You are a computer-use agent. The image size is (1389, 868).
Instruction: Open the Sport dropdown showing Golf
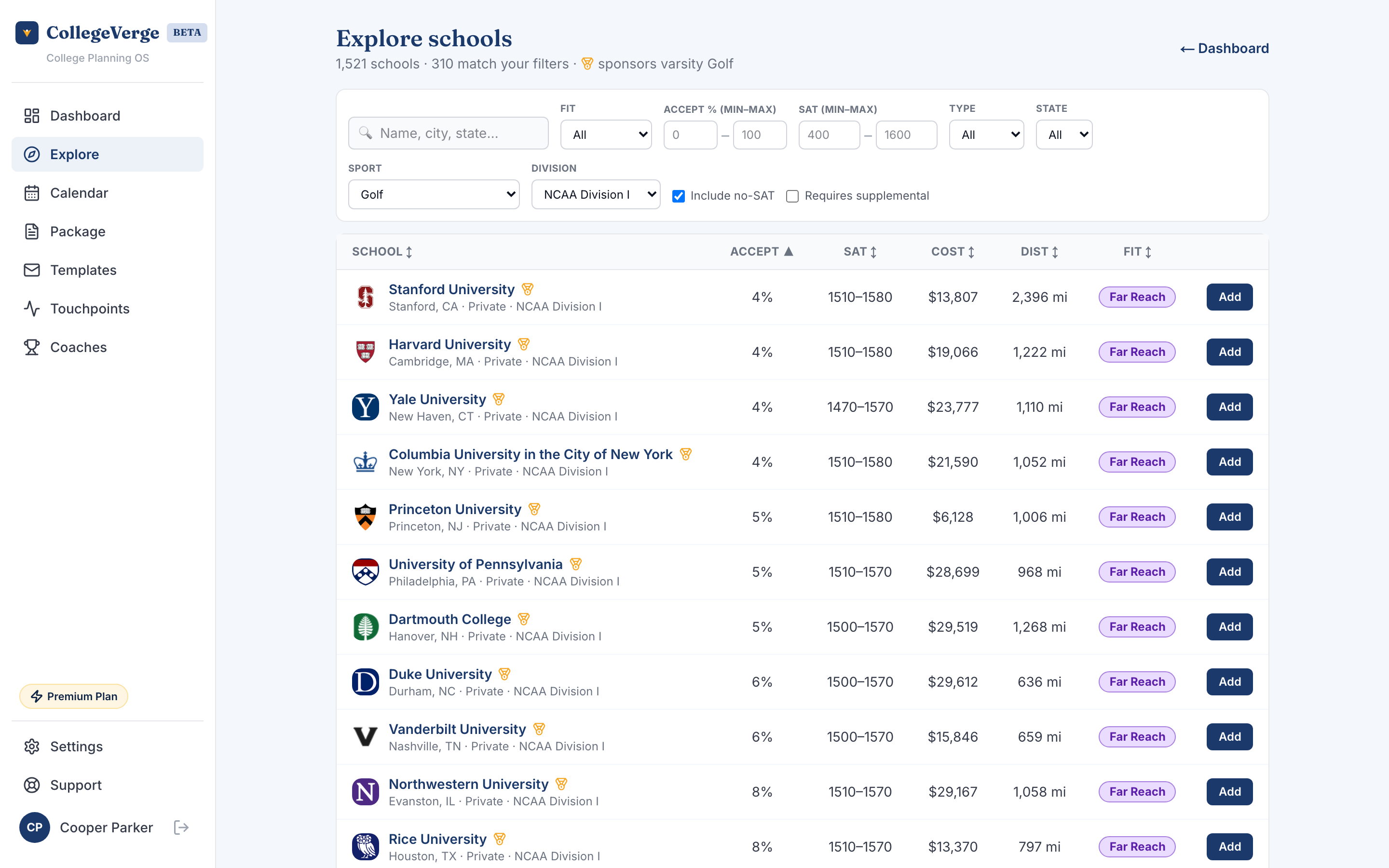click(x=434, y=195)
